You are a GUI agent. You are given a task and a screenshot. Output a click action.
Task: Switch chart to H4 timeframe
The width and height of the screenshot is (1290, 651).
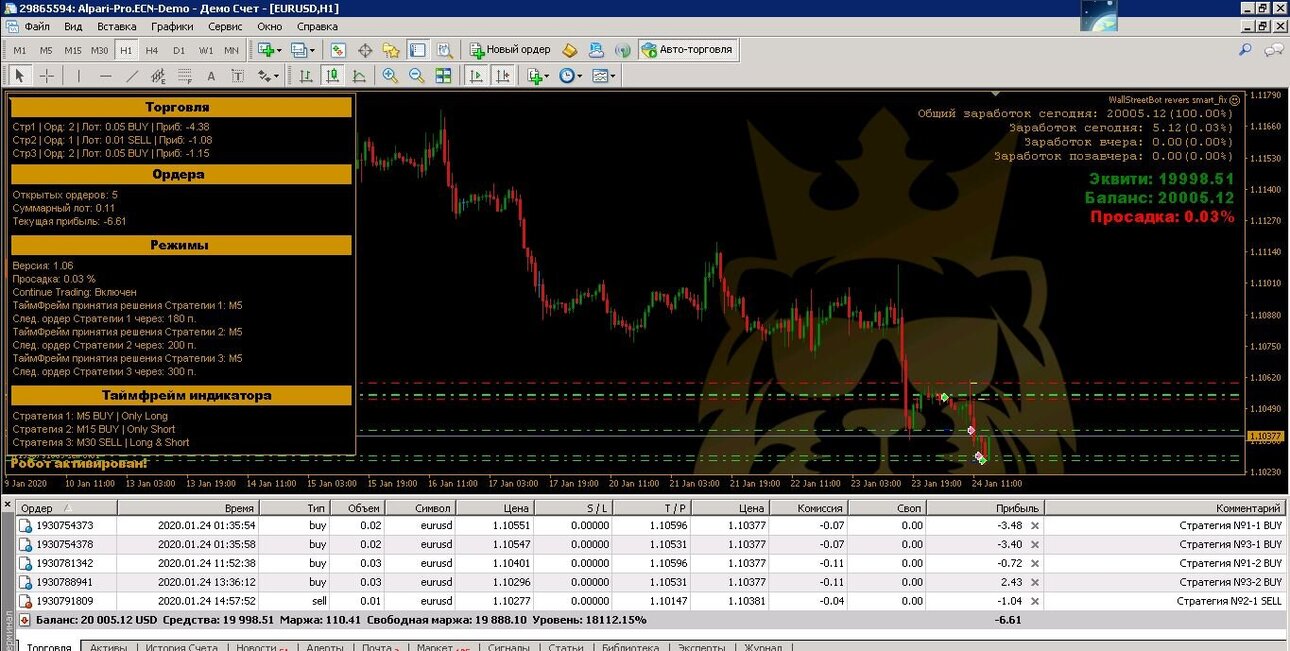coord(152,50)
